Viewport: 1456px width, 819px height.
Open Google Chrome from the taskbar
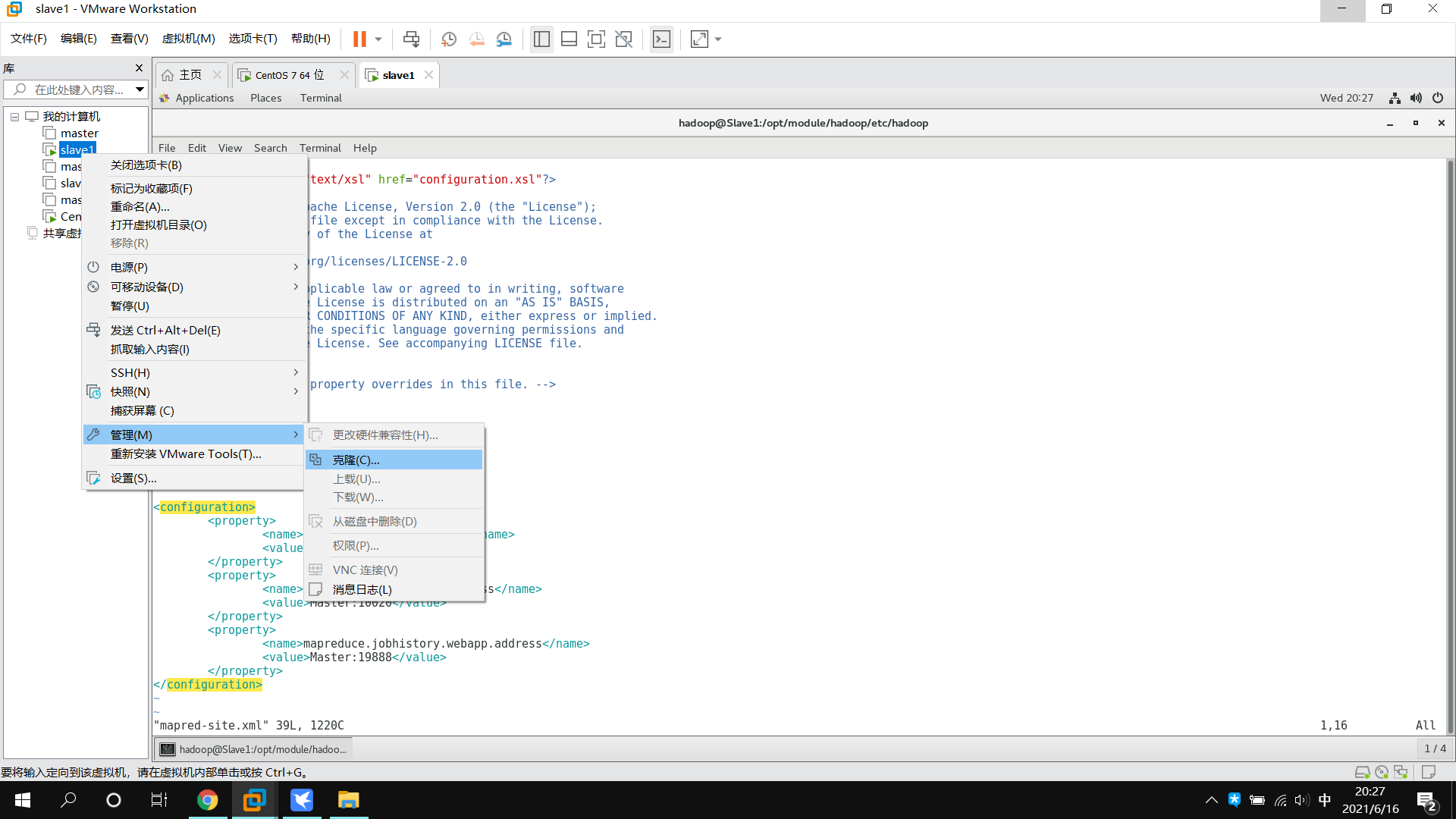207,800
